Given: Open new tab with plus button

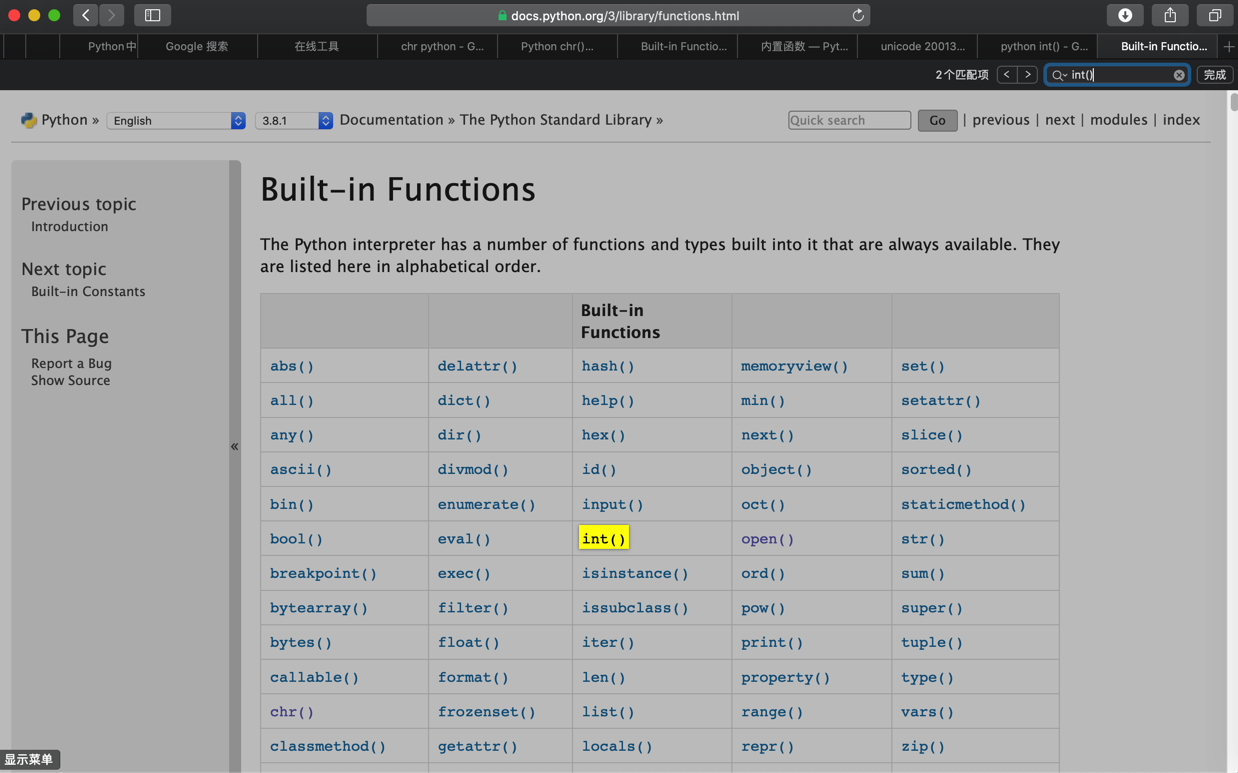Looking at the screenshot, I should coord(1229,46).
